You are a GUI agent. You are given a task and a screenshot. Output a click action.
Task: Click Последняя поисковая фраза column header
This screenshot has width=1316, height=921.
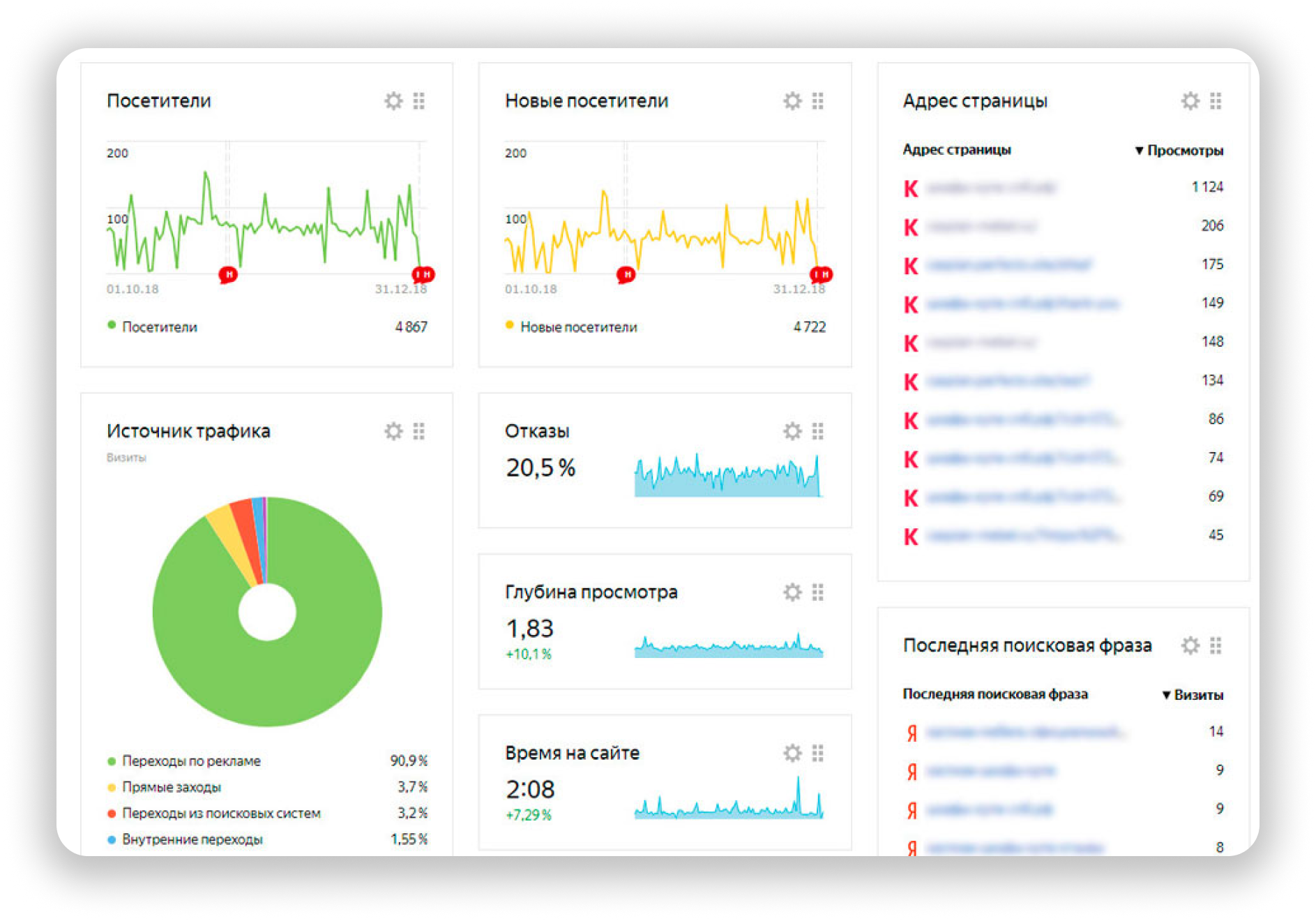(995, 694)
